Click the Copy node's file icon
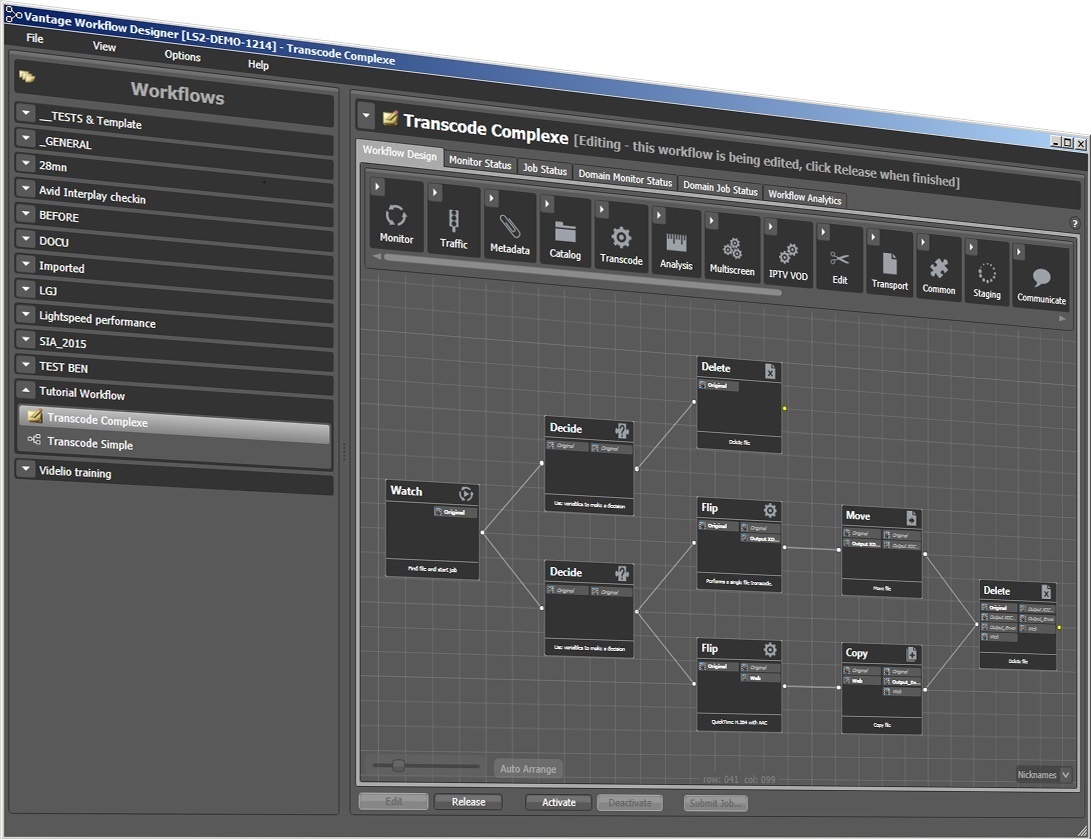The width and height of the screenshot is (1091, 839). click(911, 654)
